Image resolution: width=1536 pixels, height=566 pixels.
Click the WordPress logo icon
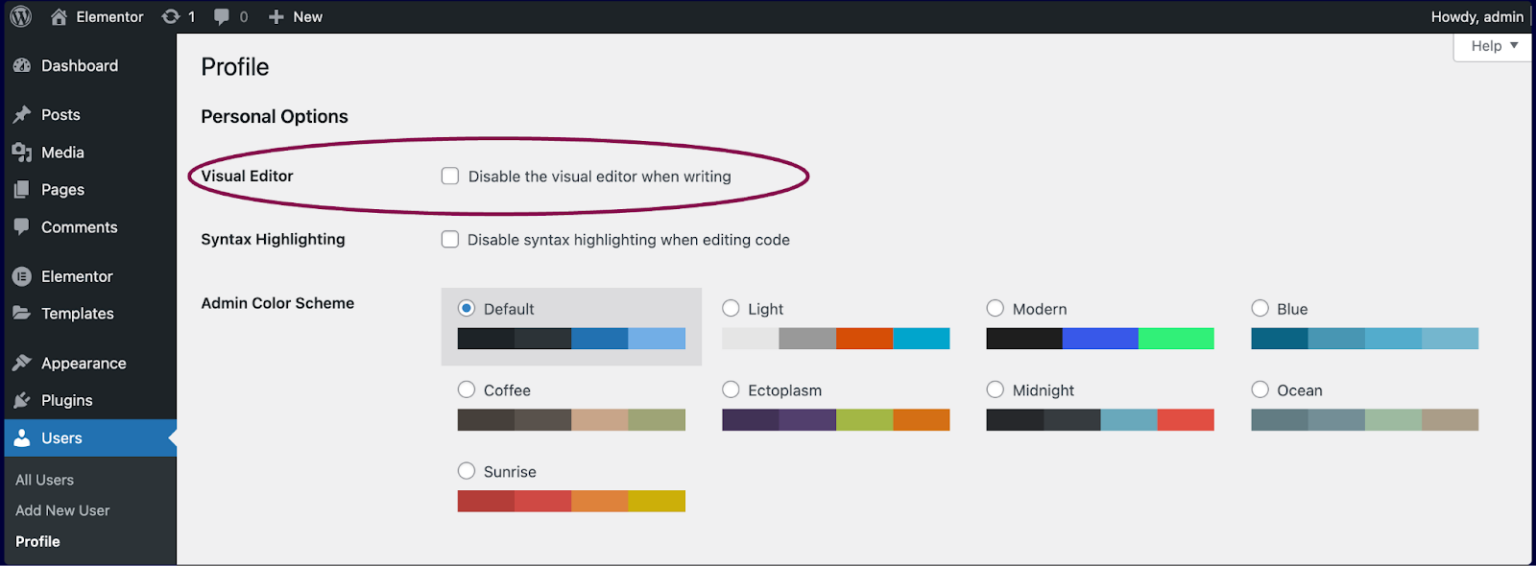[x=21, y=17]
